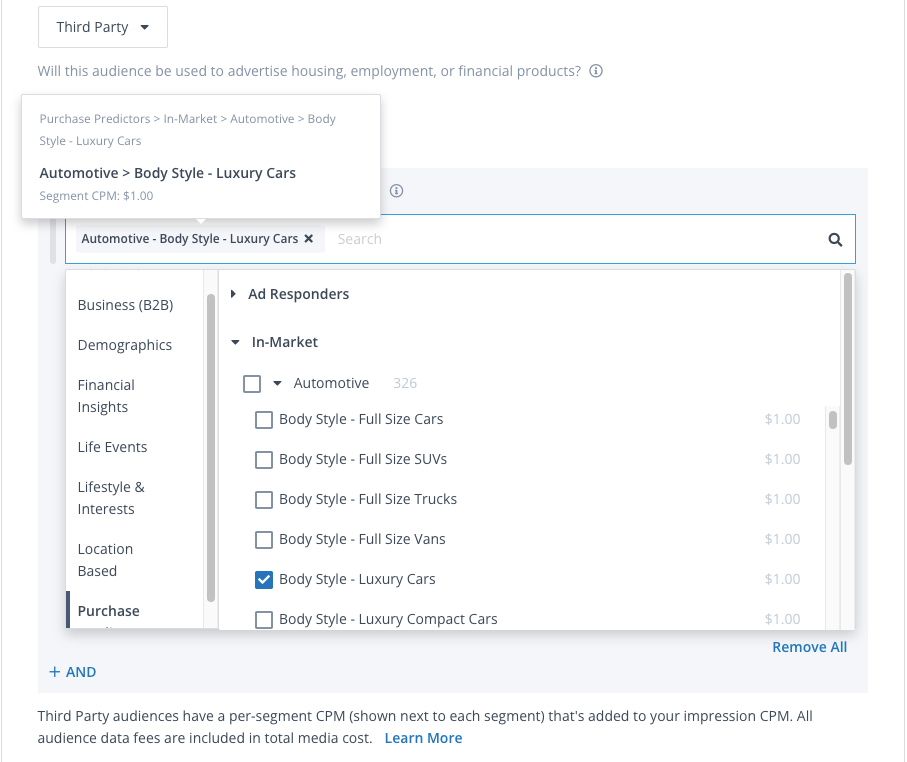Open the Learn More link

pyautogui.click(x=423, y=738)
